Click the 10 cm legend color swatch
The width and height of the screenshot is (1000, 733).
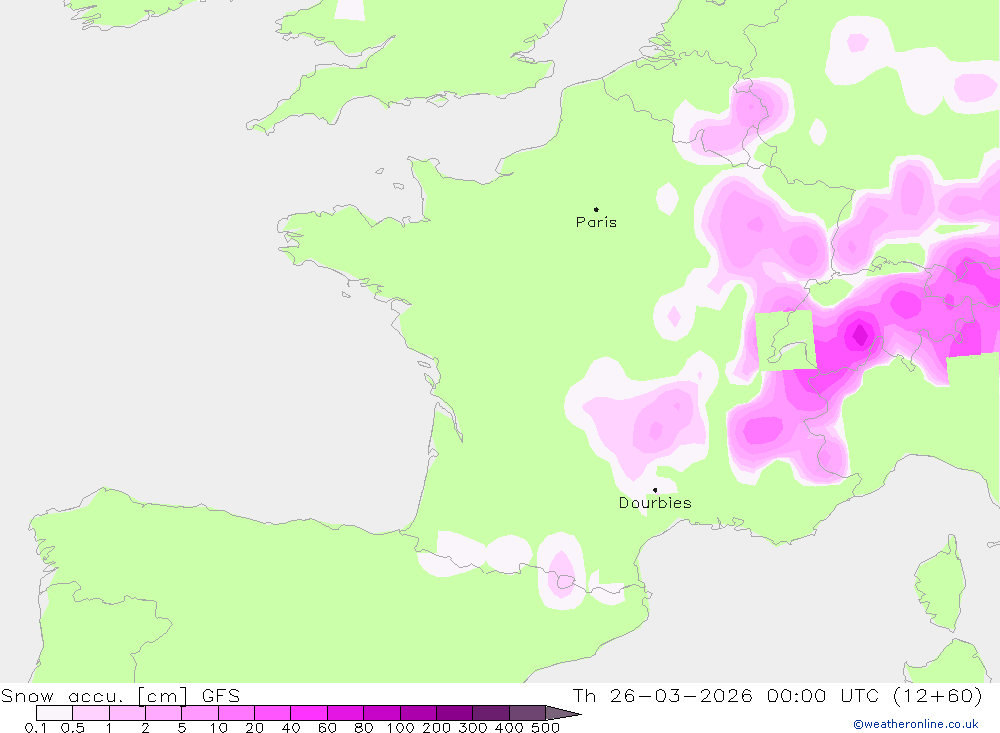pos(236,713)
